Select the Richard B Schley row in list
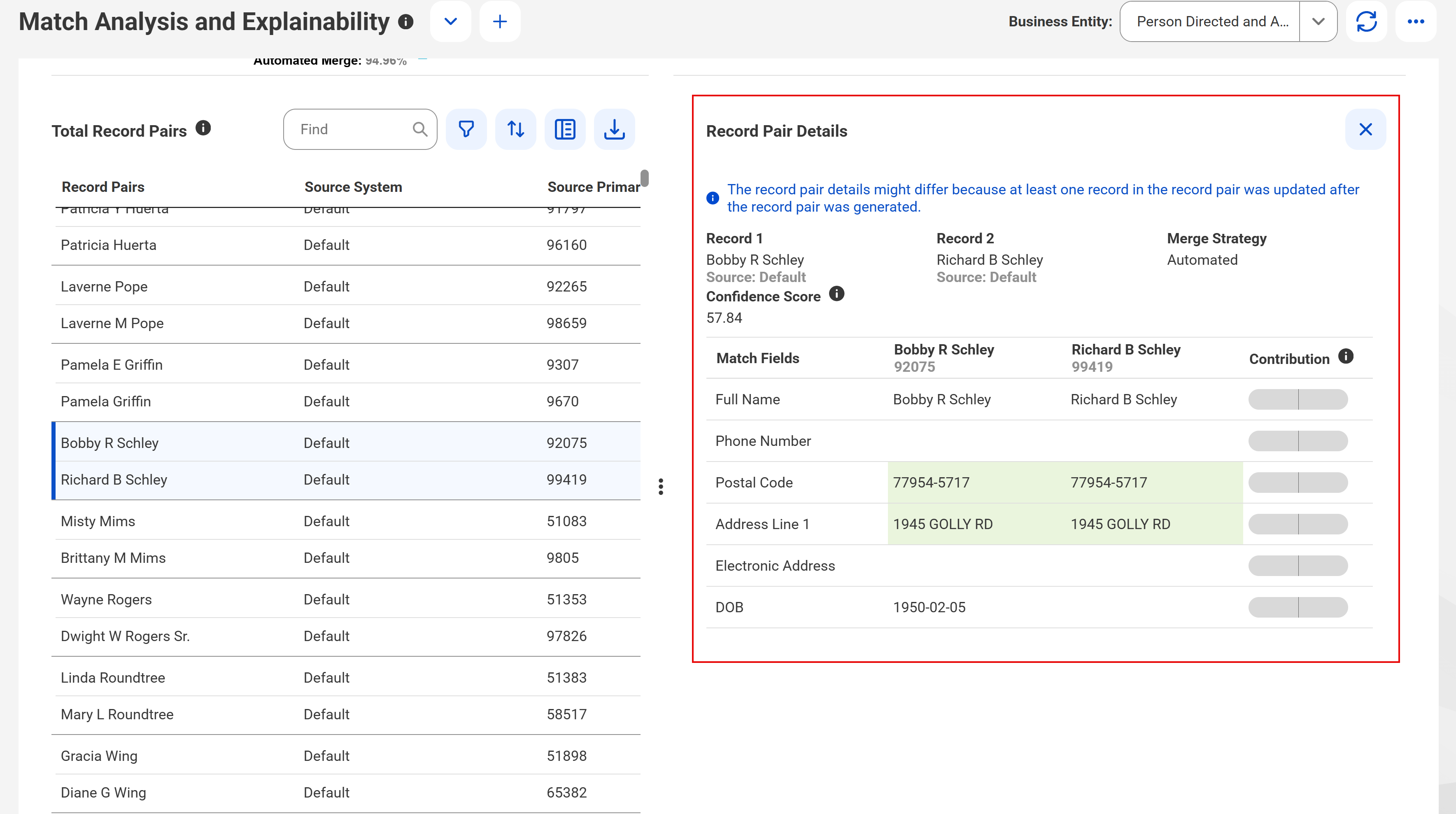Viewport: 1456px width, 814px height. tap(347, 480)
